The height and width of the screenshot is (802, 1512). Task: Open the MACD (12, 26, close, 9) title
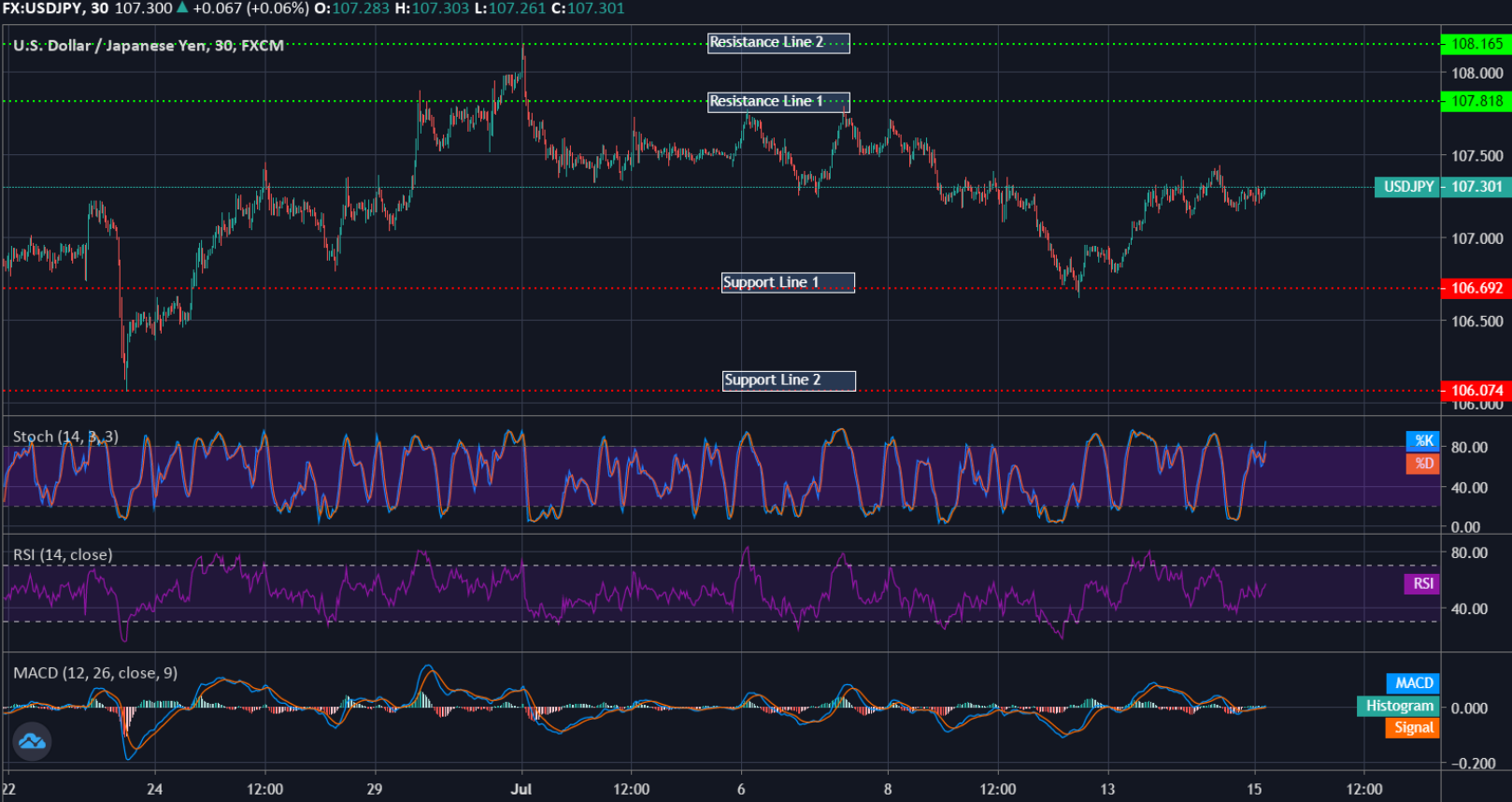[95, 673]
